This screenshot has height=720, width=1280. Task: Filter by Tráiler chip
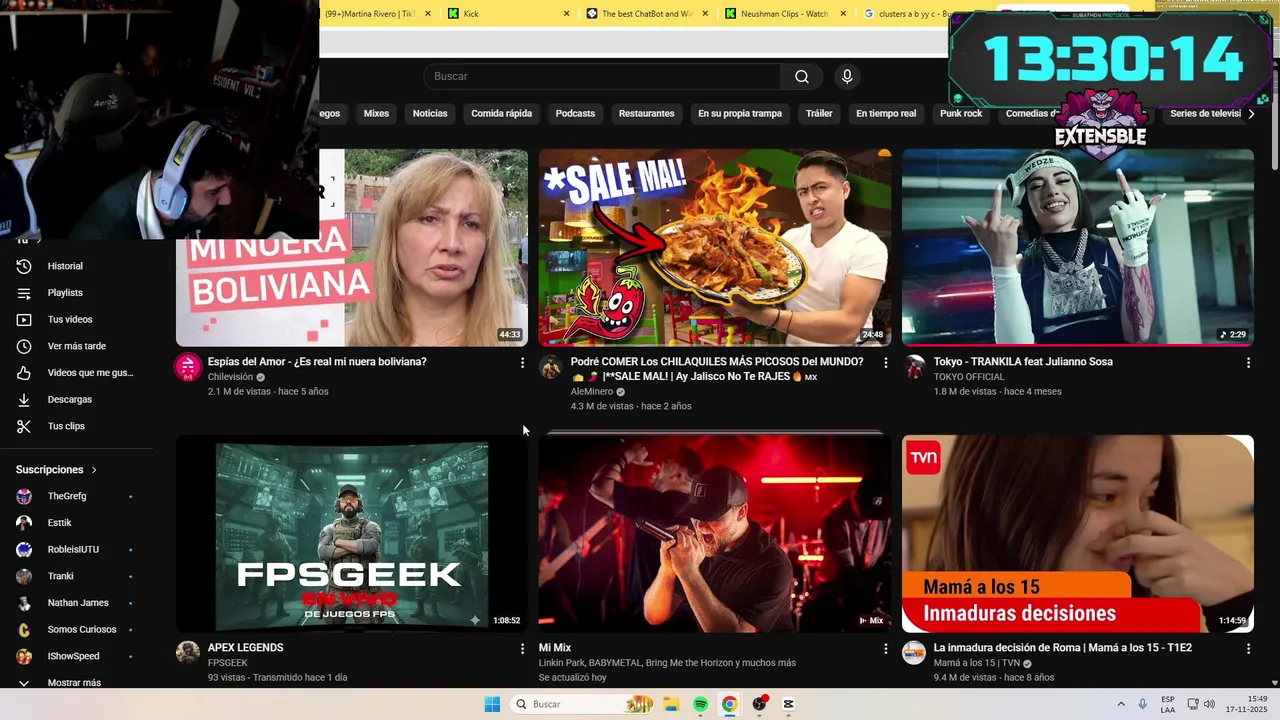(x=819, y=114)
